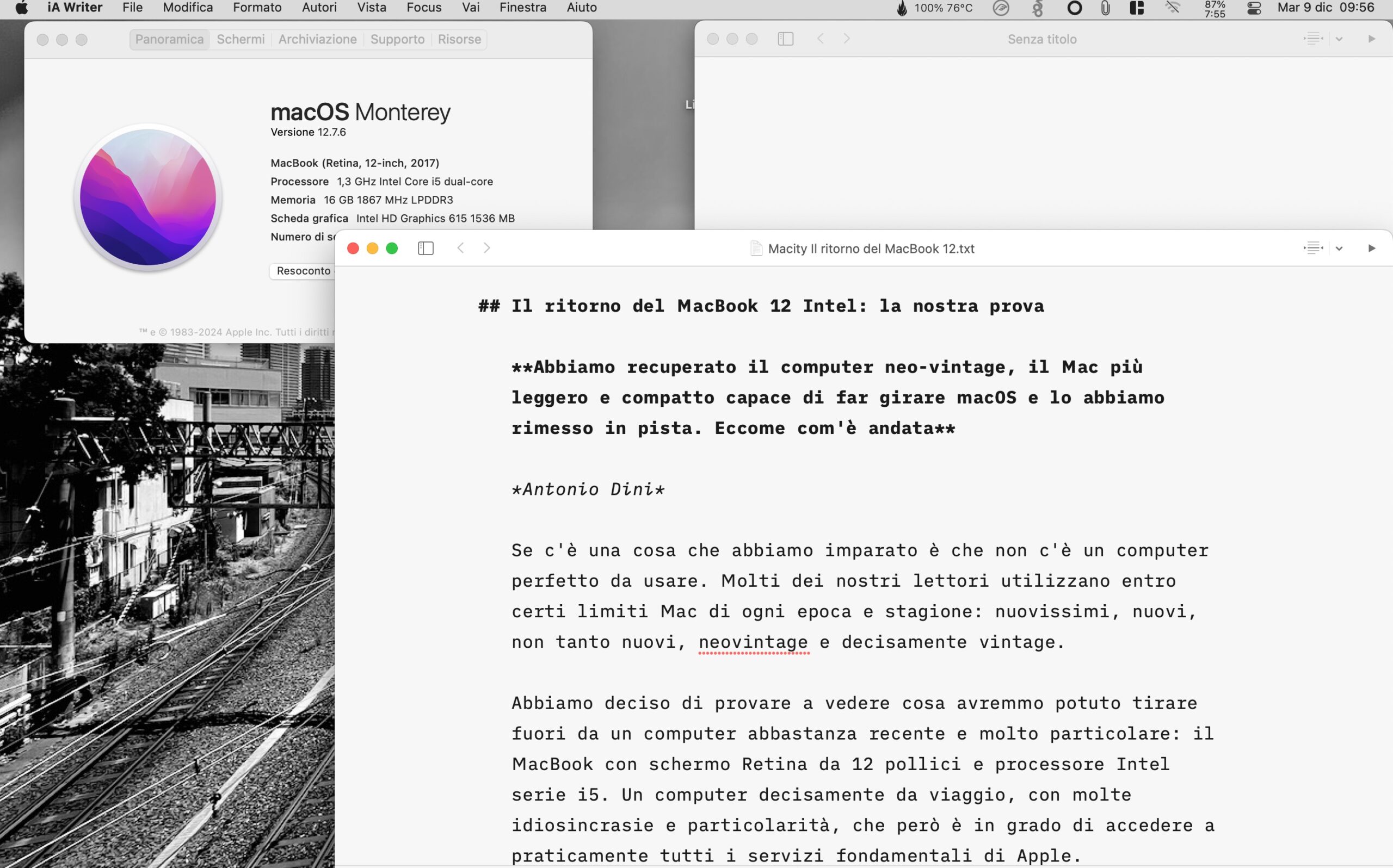Viewport: 1393px width, 868px height.
Task: Open document preview with the play icon
Action: pyautogui.click(x=1372, y=248)
